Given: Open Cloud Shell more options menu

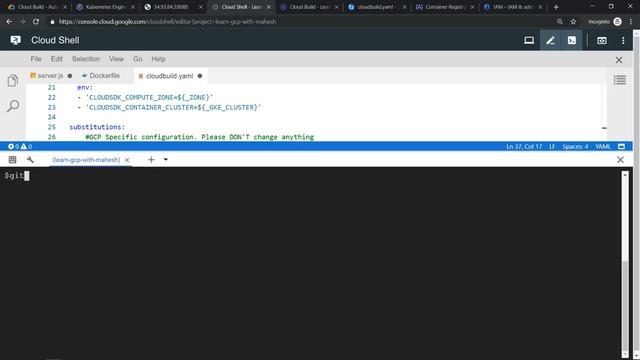Looking at the screenshot, I should [x=623, y=40].
